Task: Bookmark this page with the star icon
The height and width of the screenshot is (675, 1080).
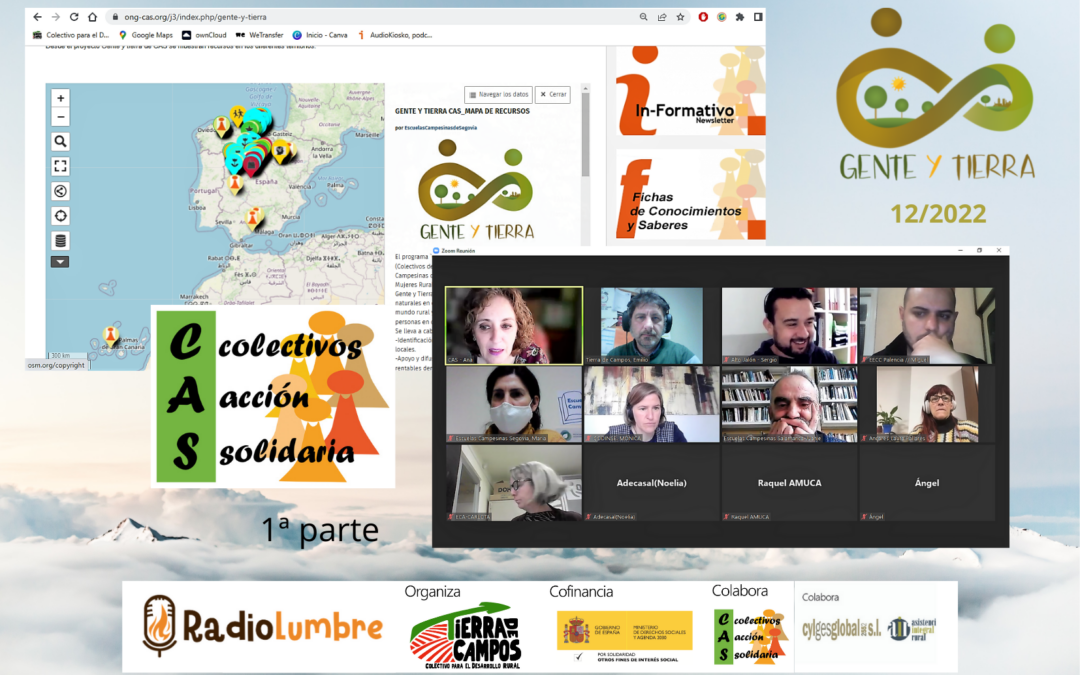Action: point(680,17)
